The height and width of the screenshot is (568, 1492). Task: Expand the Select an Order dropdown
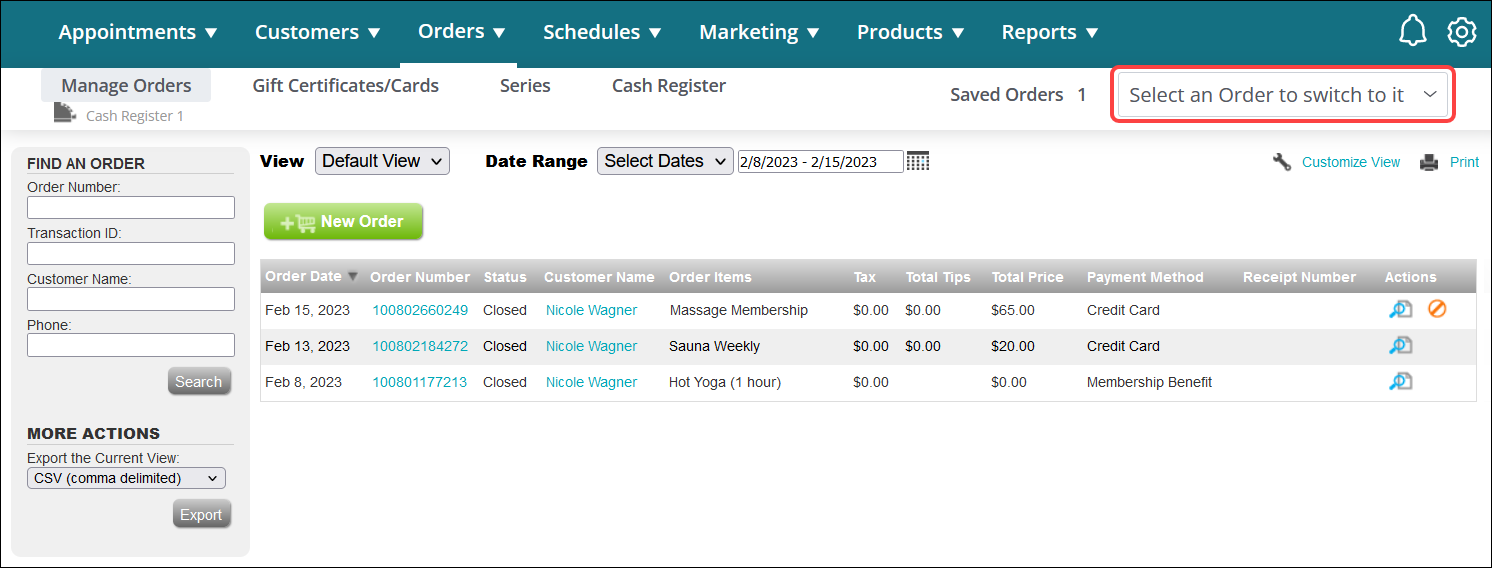[x=1283, y=95]
